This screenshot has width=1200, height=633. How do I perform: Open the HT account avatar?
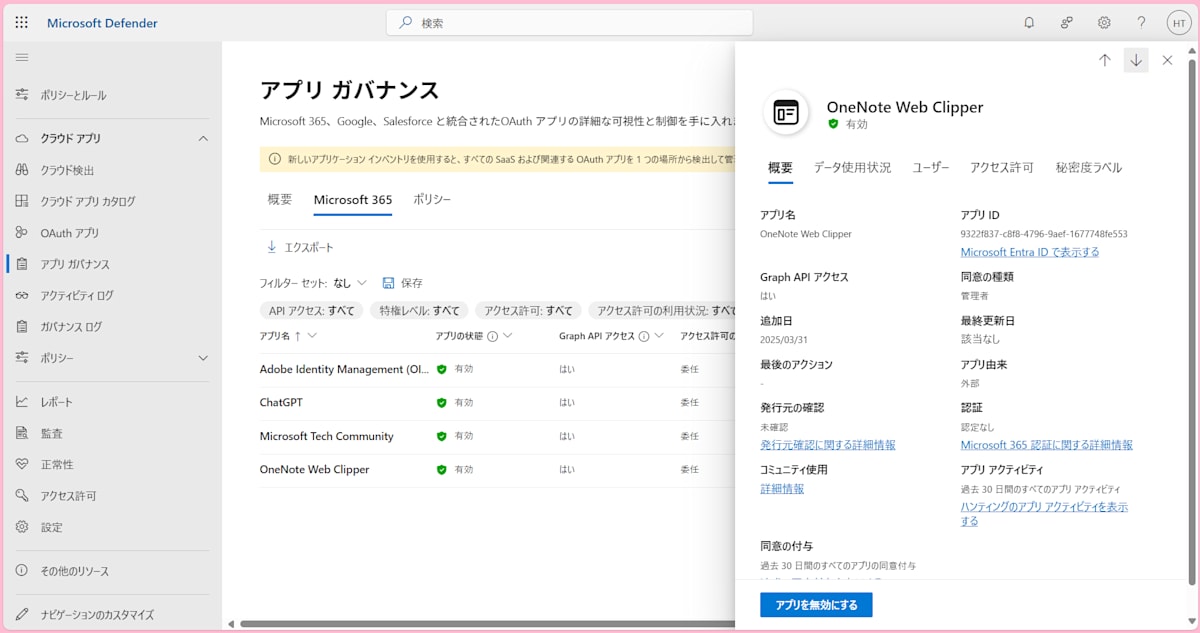coord(1179,23)
